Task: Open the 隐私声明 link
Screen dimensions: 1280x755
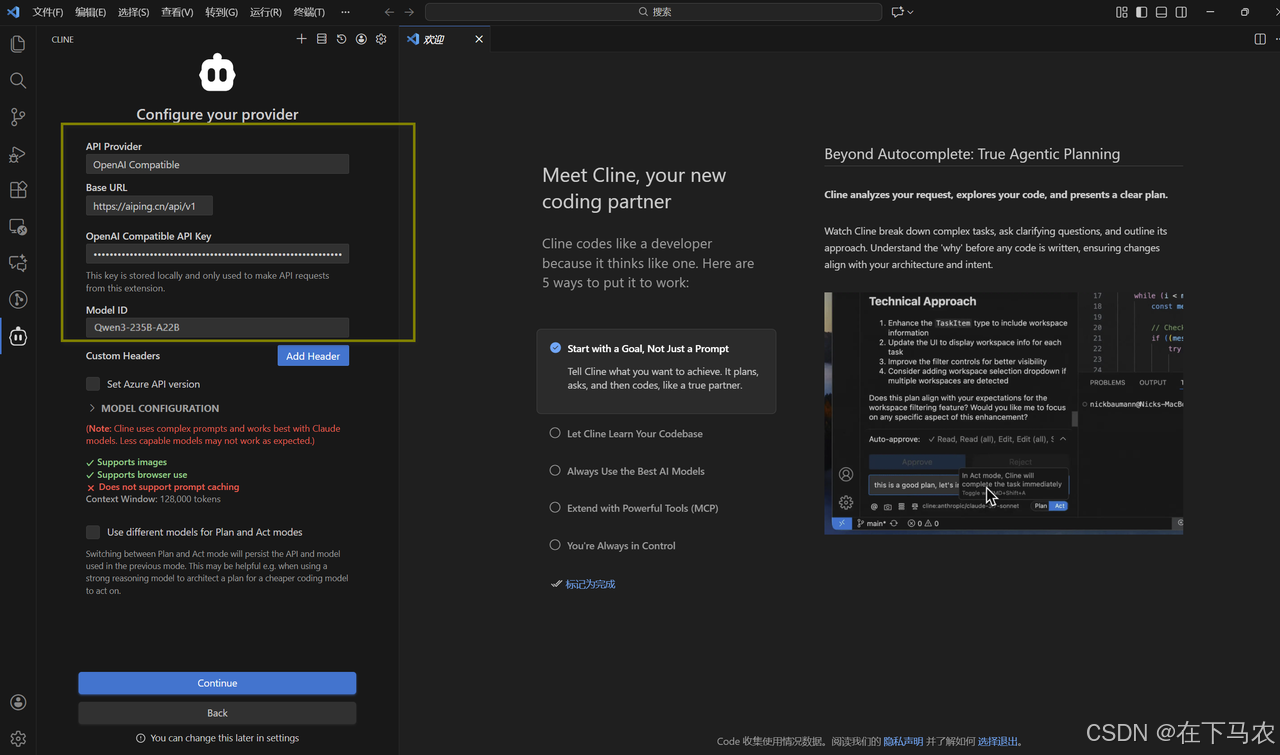Action: coord(903,742)
